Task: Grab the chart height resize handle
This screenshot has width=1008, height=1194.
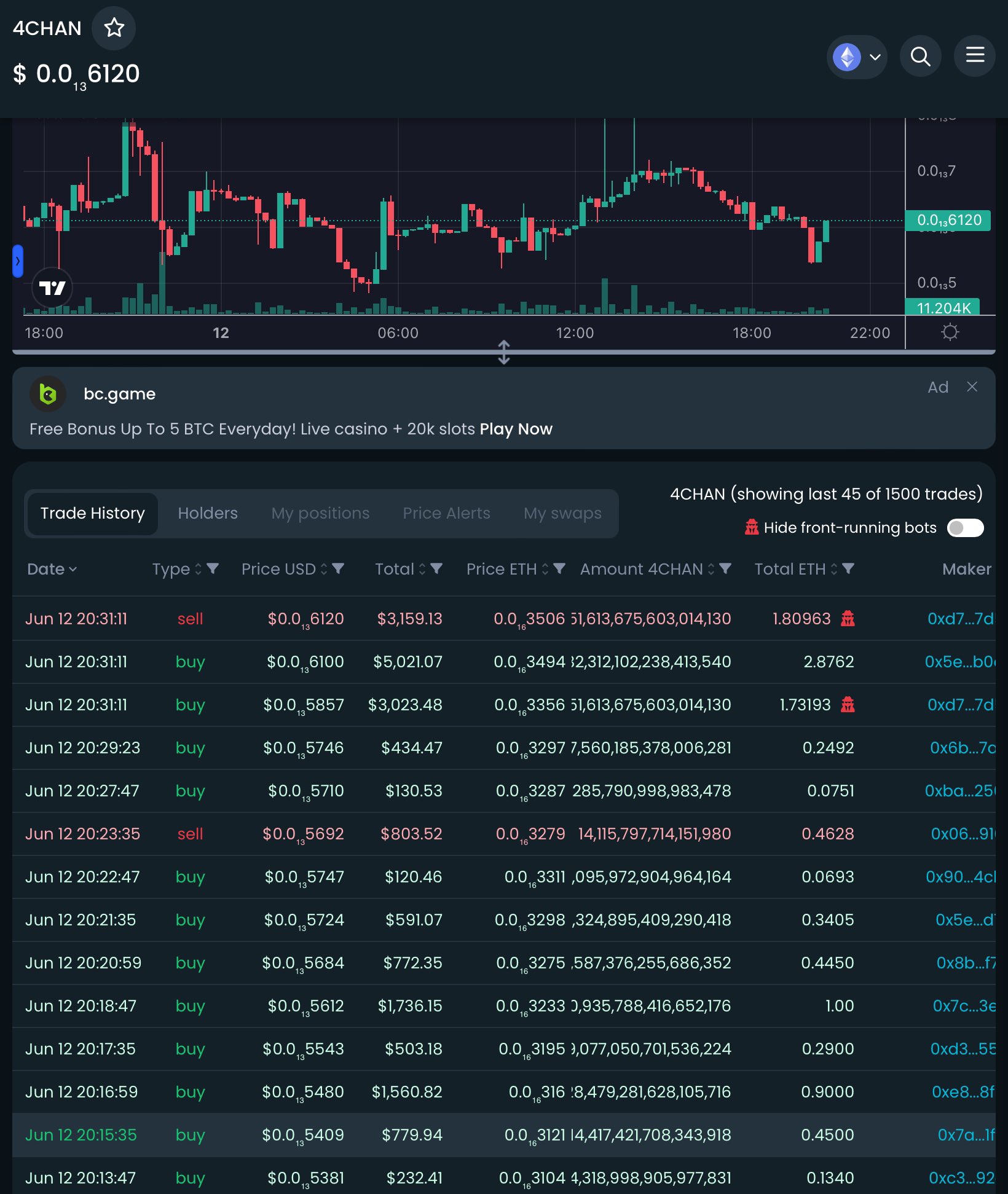Action: pos(504,353)
